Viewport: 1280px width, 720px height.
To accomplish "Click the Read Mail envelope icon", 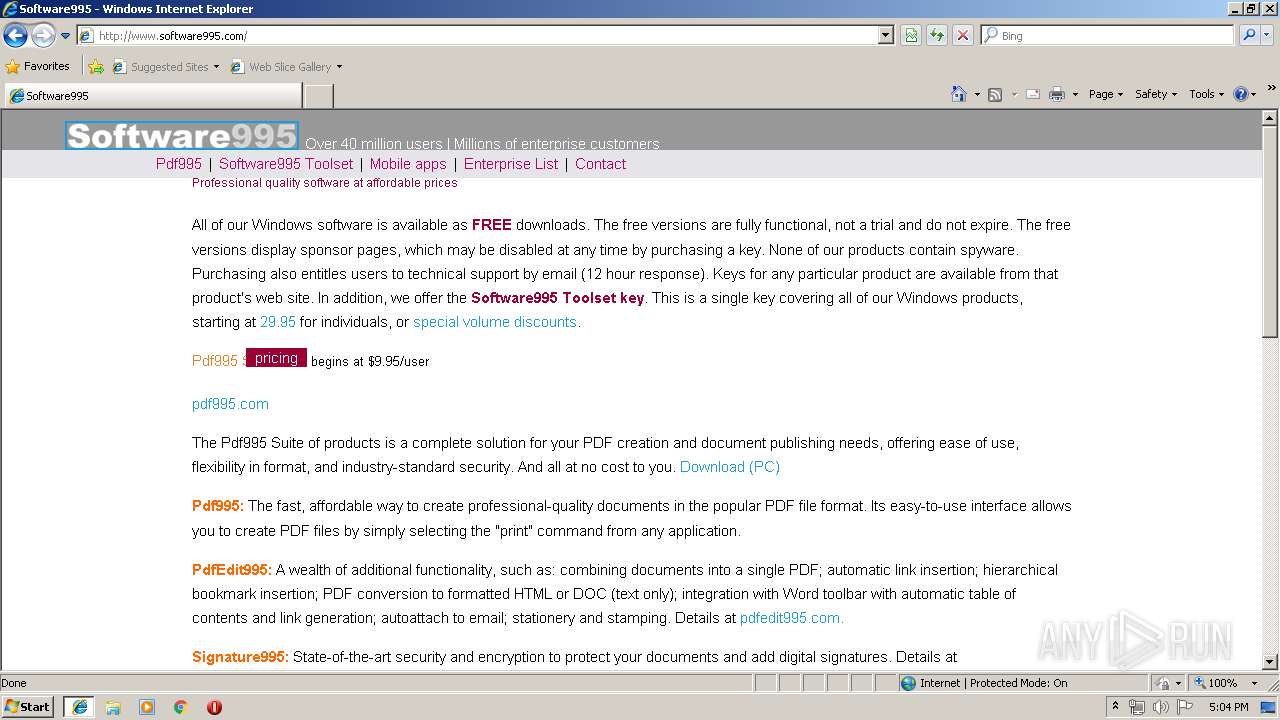I will (x=1033, y=94).
